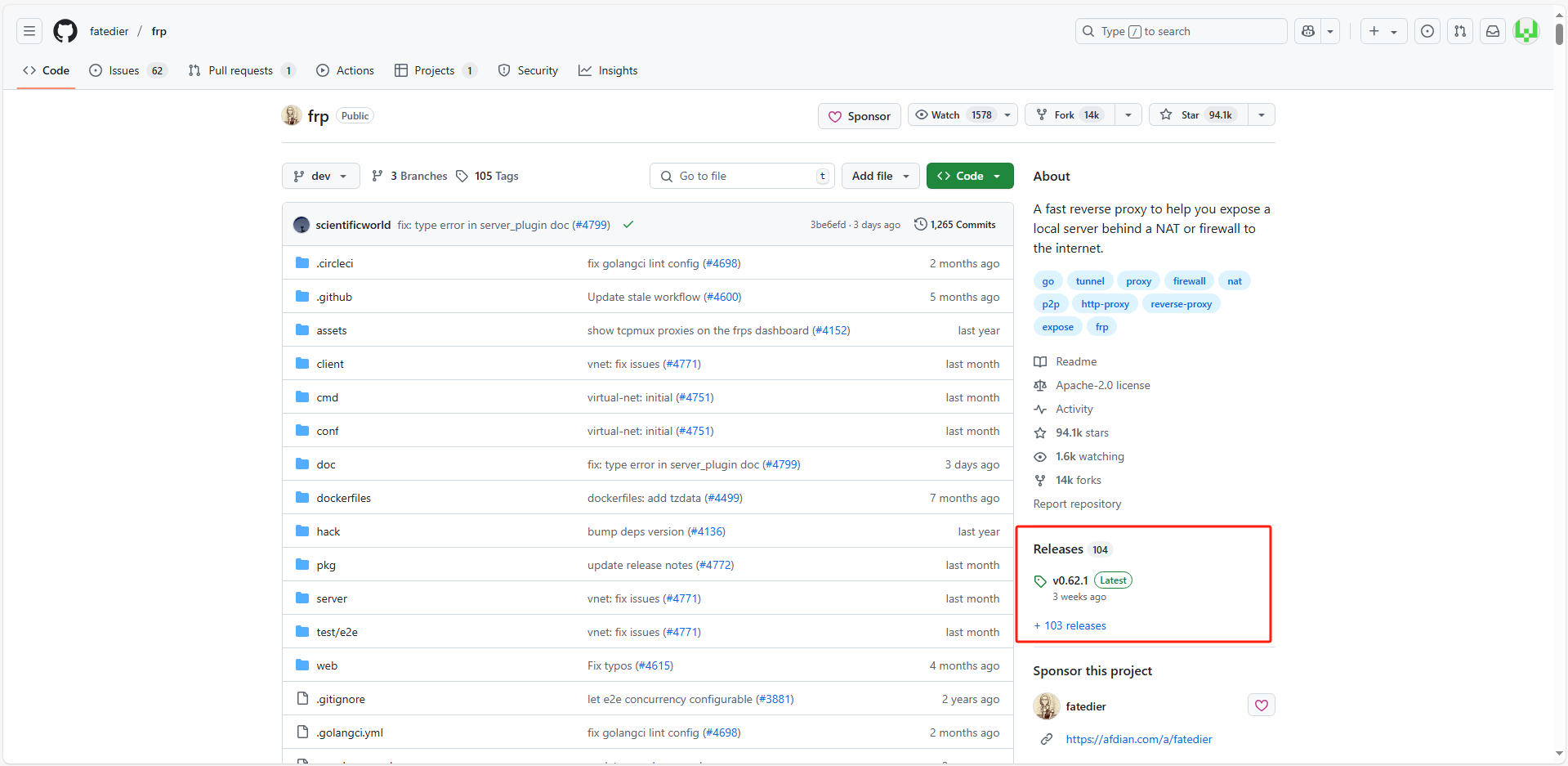Switch to the Insights tab
The image size is (1568, 766).
(x=609, y=70)
